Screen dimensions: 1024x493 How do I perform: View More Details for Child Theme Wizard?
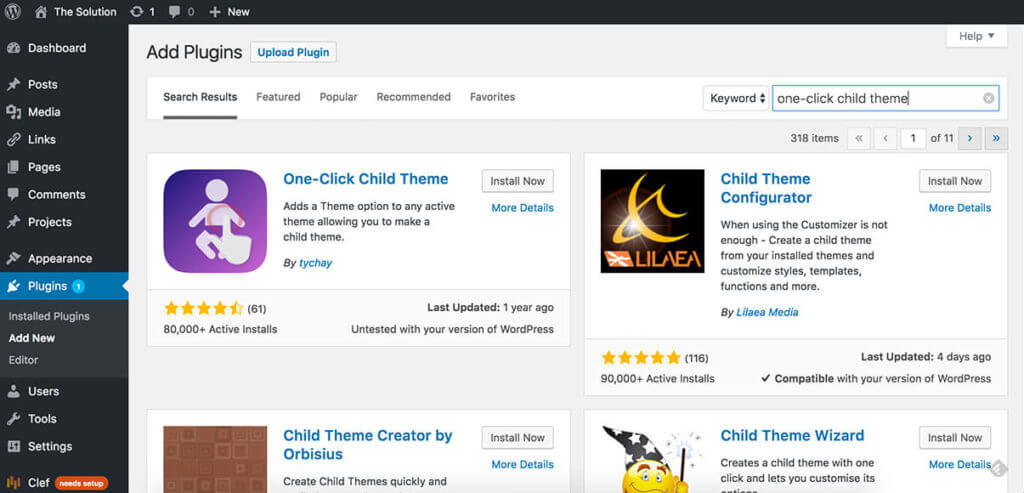(x=960, y=464)
